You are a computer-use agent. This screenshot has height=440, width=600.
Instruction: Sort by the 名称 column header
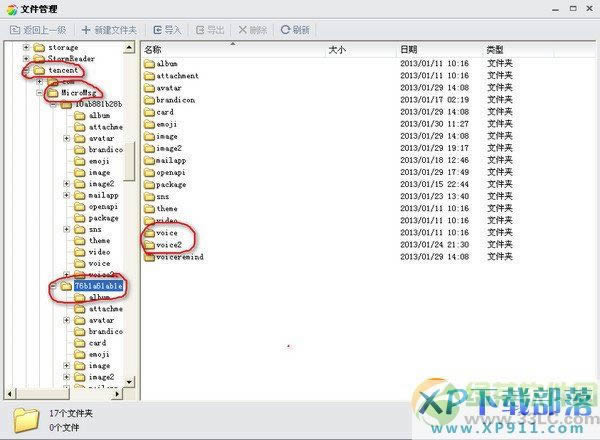(153, 50)
